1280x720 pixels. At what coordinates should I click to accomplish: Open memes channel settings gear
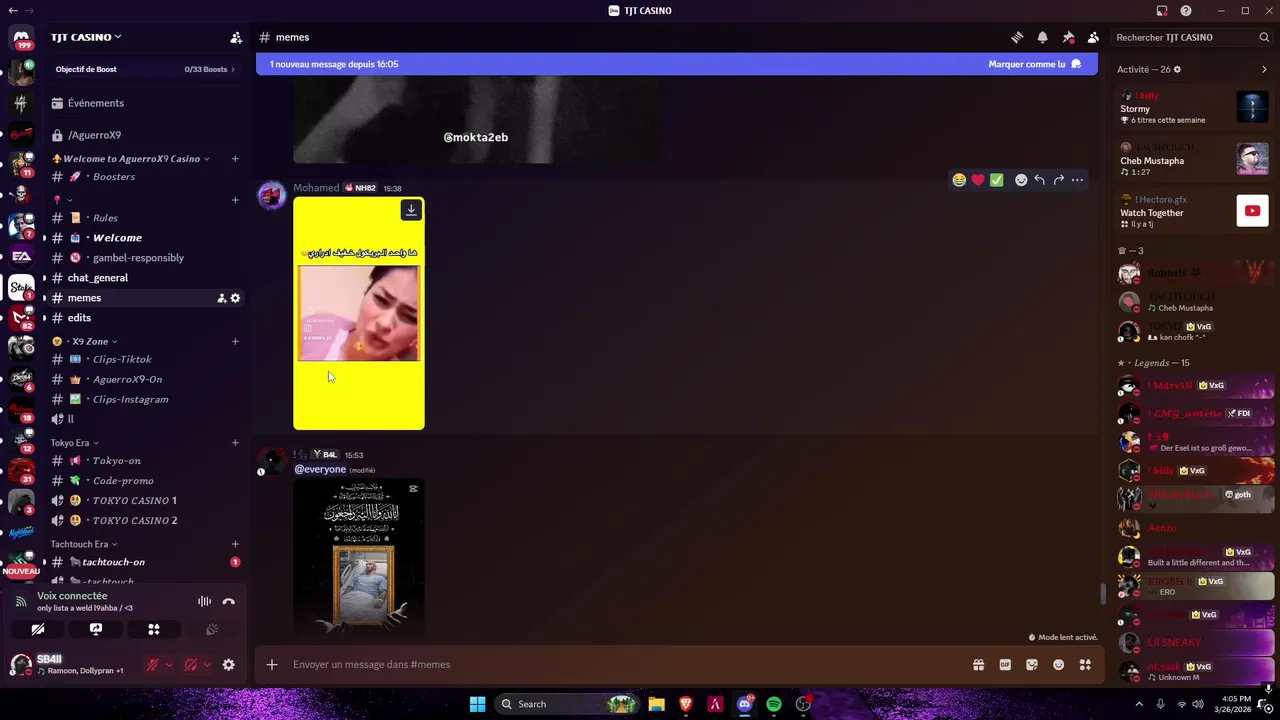coord(235,298)
